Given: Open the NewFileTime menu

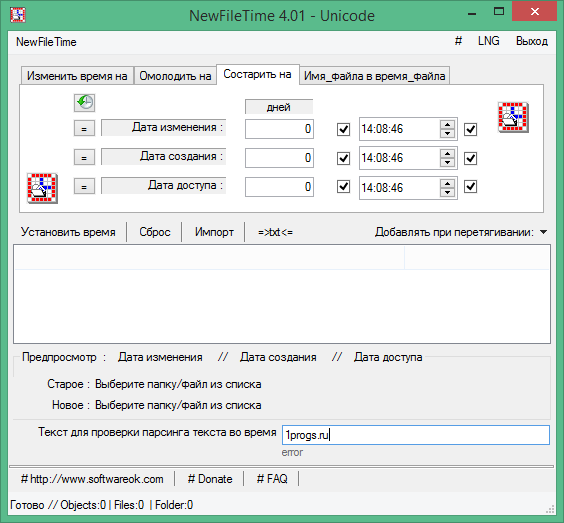Looking at the screenshot, I should coord(46,42).
